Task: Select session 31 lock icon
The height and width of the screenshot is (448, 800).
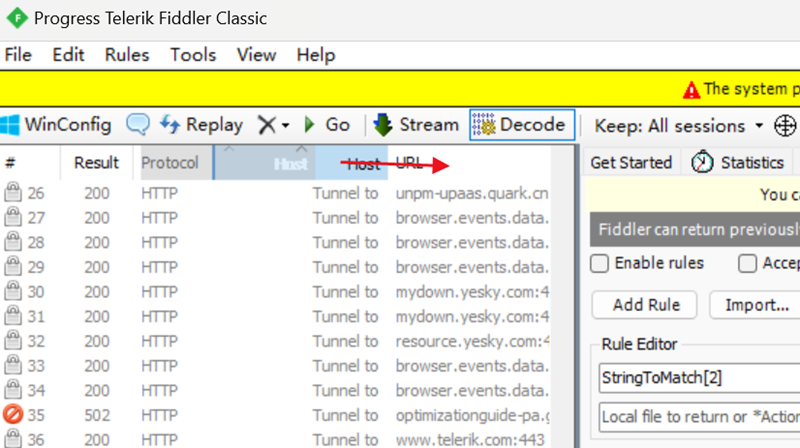Action: tap(13, 315)
